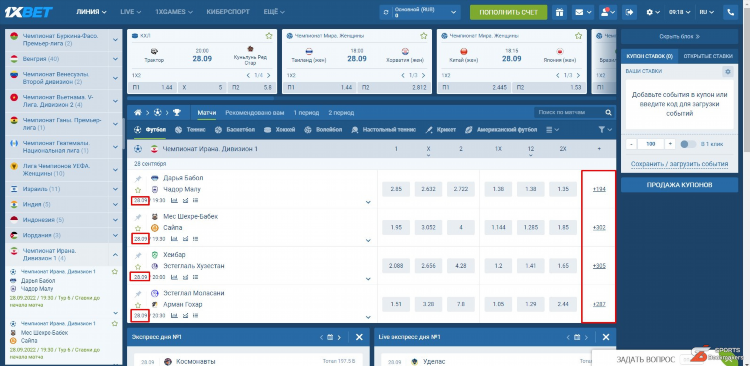750x366 pixels.
Task: Pin the Мес Шехре-Бабек match
Action: [x=138, y=217]
